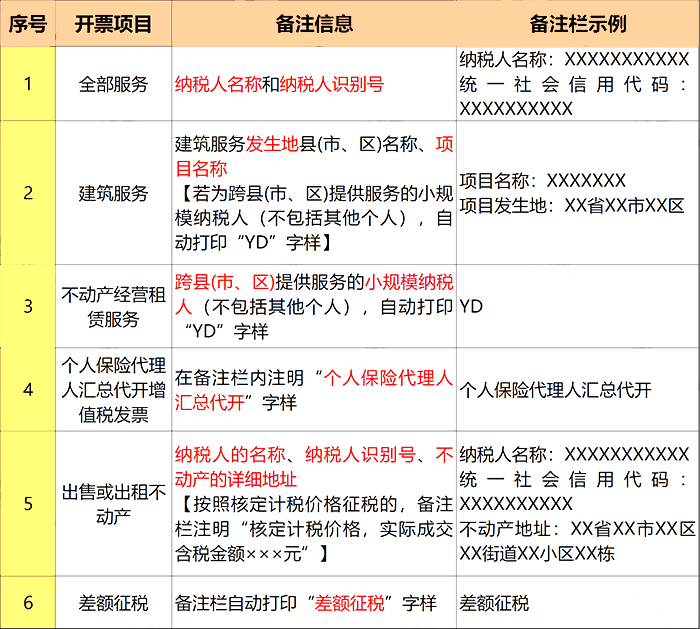This screenshot has height=629, width=700.
Task: Click example text 项目发生地：XX省XX市XX区
Action: (x=572, y=205)
